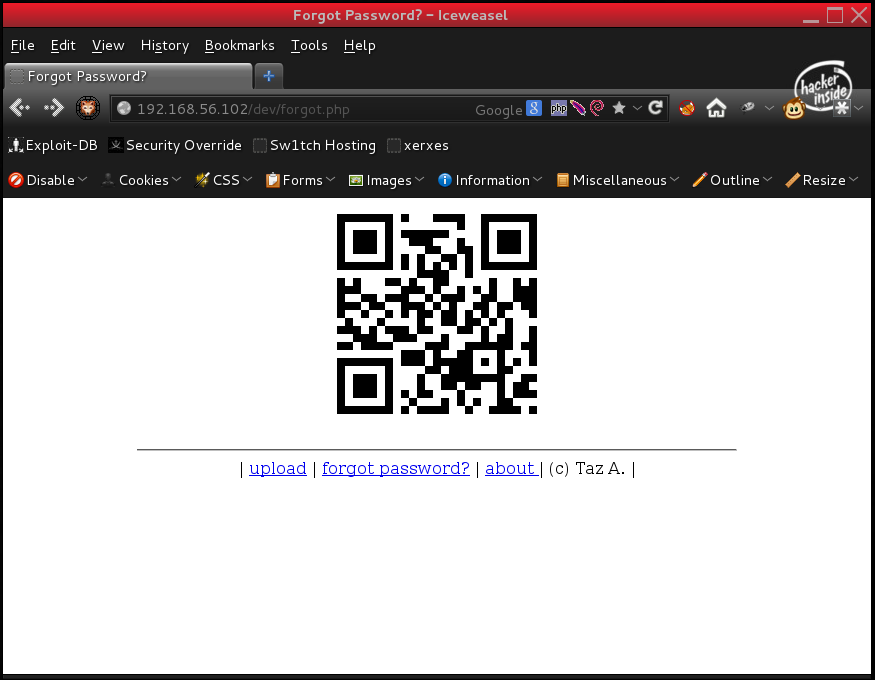Click the CSS wand icon

coord(201,180)
